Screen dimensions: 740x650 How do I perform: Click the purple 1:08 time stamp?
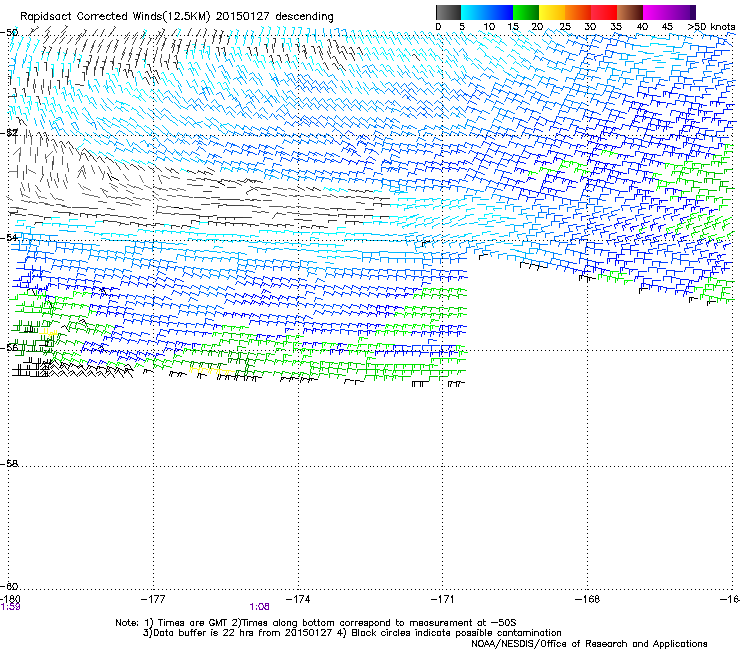pos(260,607)
